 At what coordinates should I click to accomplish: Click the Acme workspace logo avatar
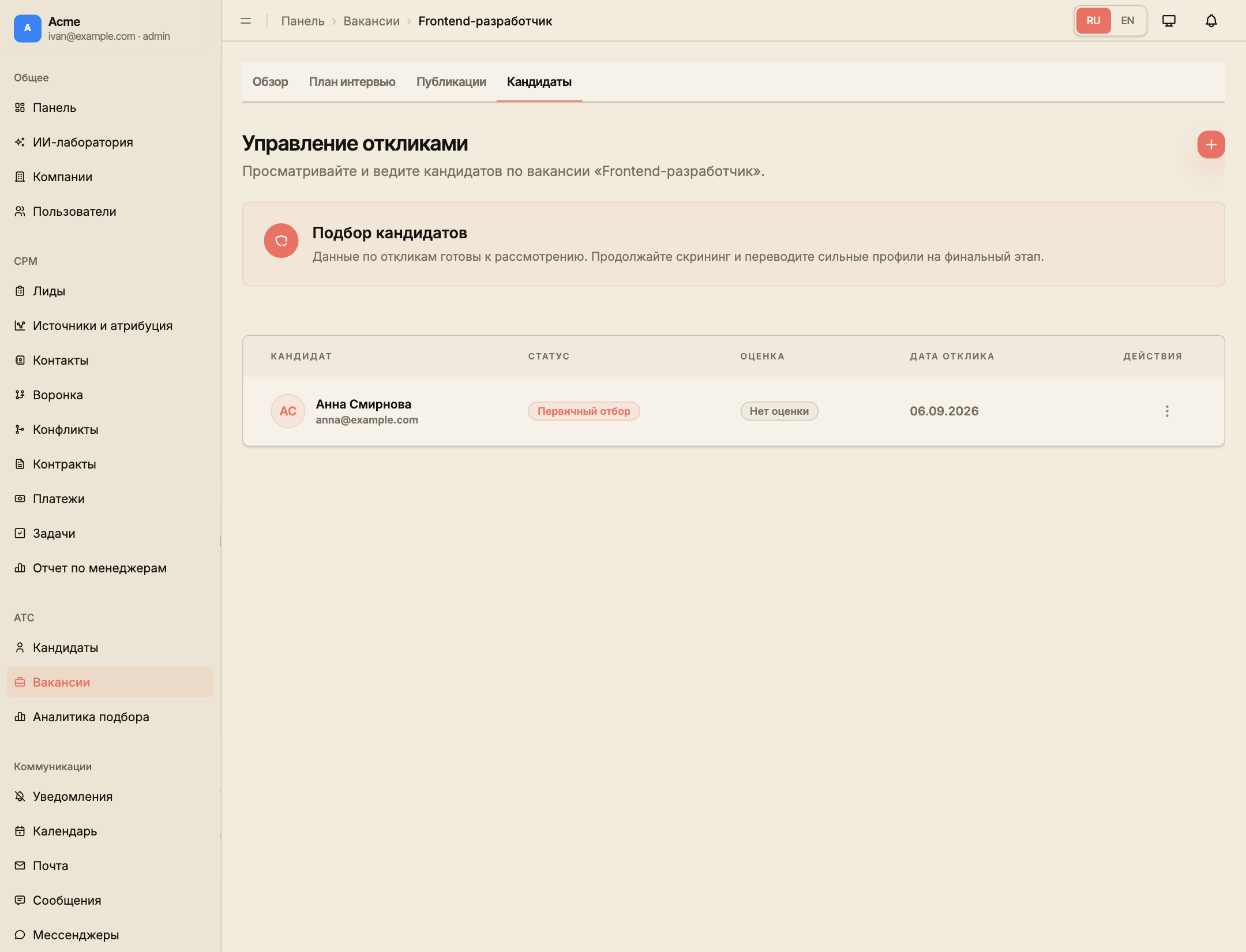(28, 28)
